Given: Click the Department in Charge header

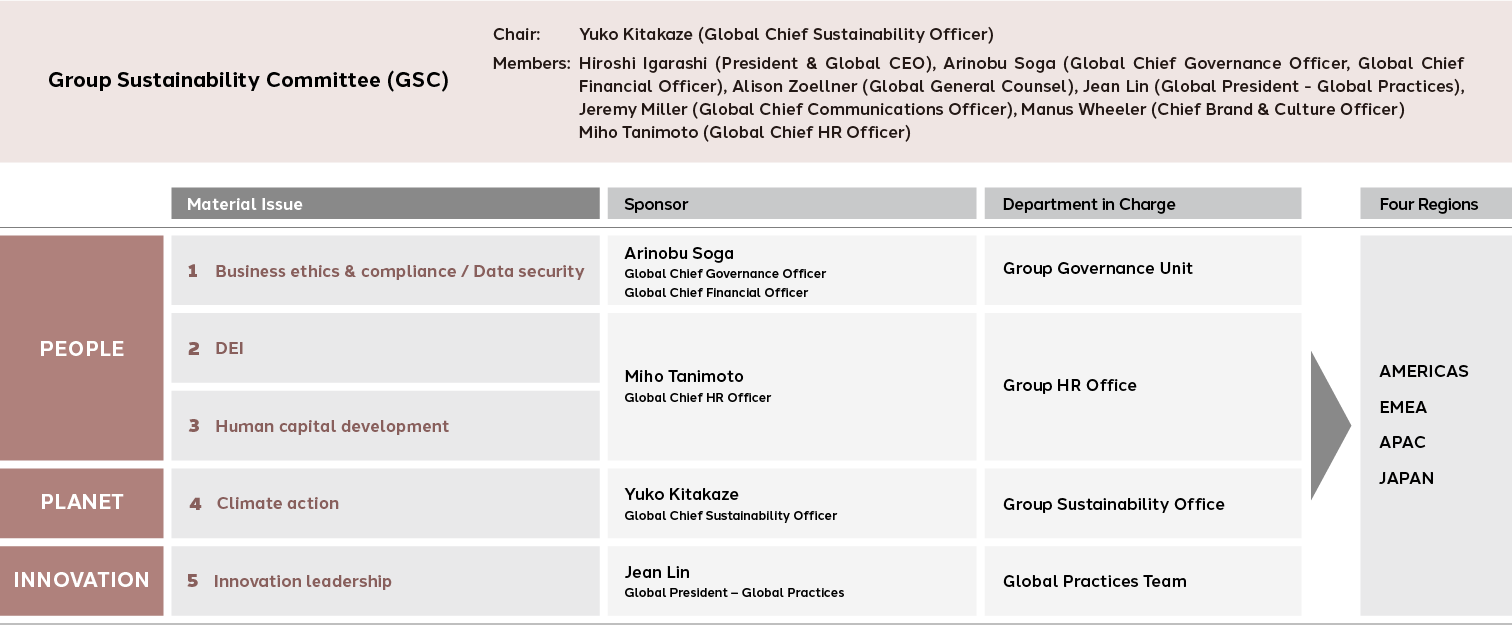Looking at the screenshot, I should (x=1143, y=204).
